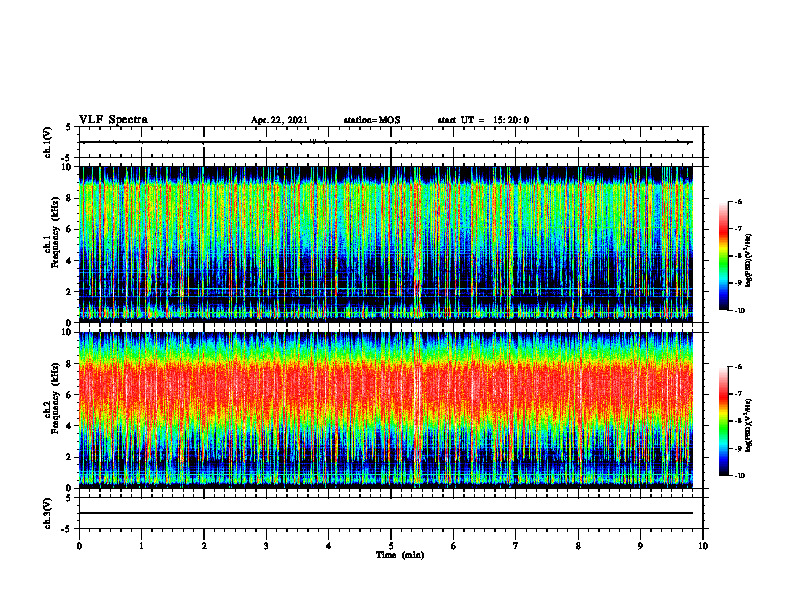Click time axis tick label "1"
792x612 pixels.
[141, 546]
